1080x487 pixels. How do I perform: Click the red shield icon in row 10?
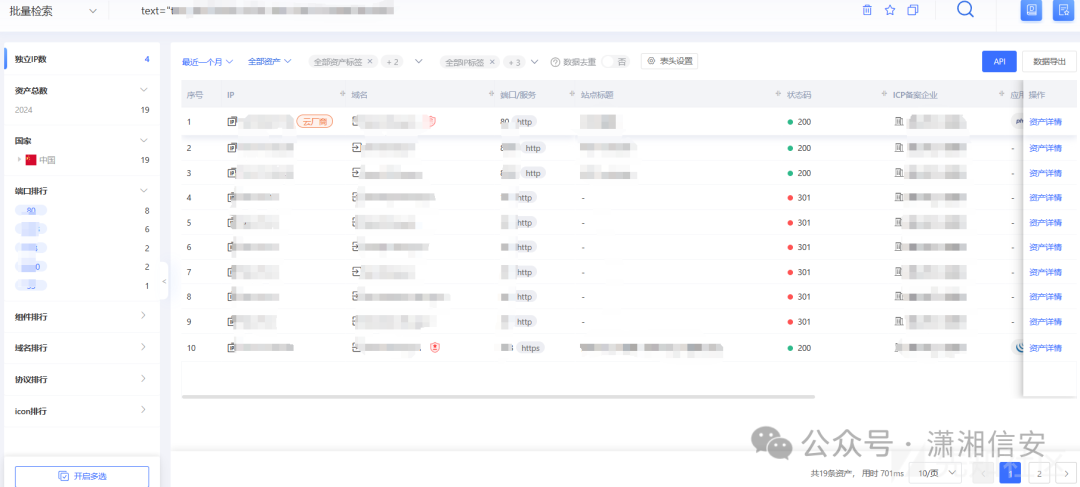pyautogui.click(x=435, y=347)
